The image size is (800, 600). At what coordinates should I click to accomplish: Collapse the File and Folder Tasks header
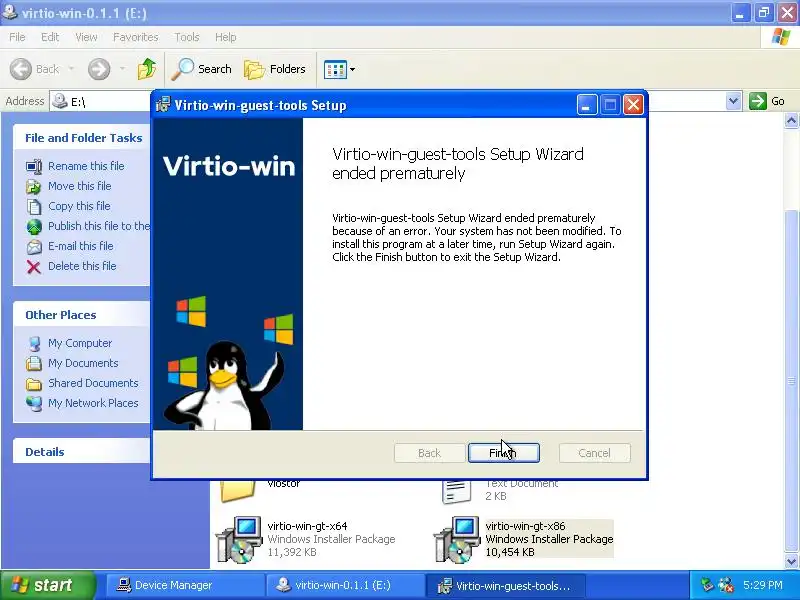83,138
